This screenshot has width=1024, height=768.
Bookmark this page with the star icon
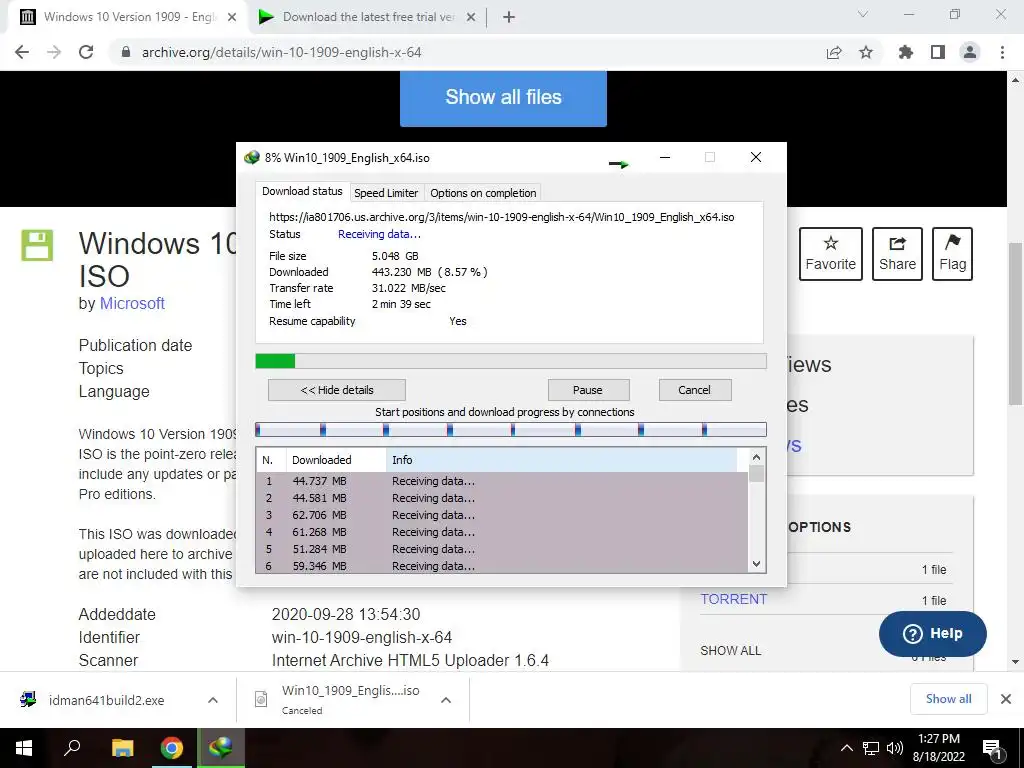pos(866,52)
